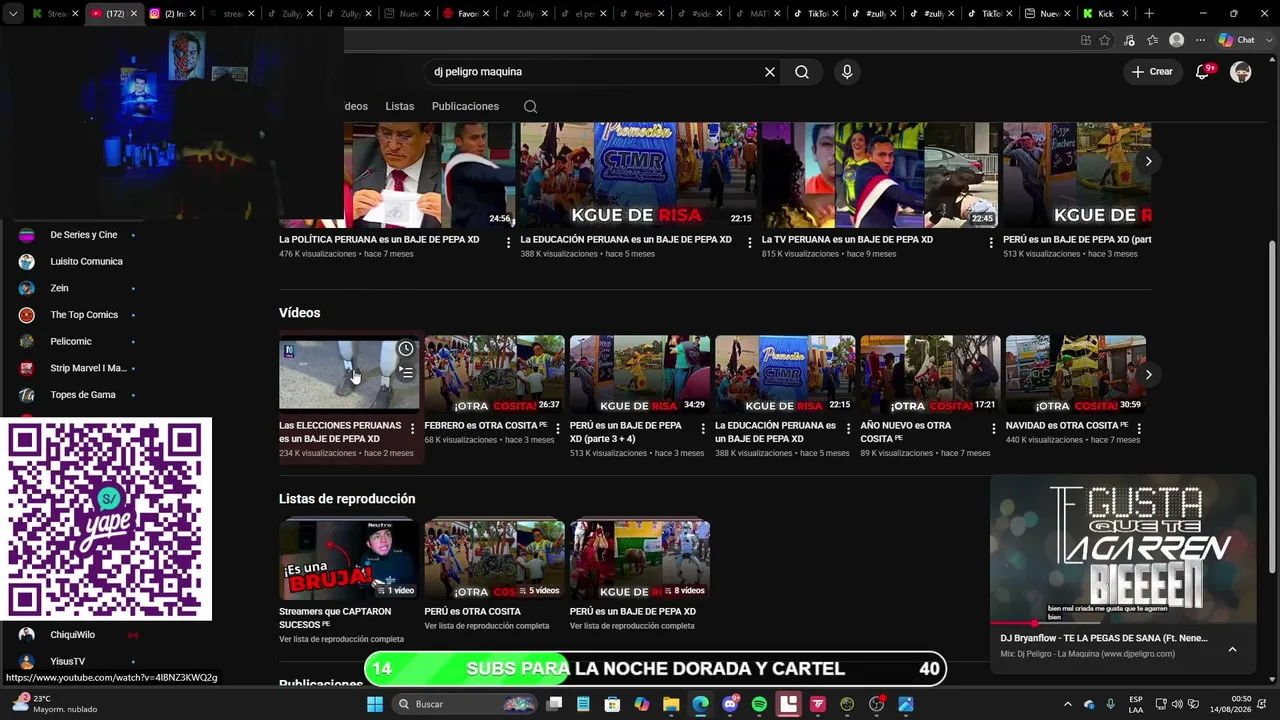Select the Publicaciones channel tab

[x=465, y=106]
